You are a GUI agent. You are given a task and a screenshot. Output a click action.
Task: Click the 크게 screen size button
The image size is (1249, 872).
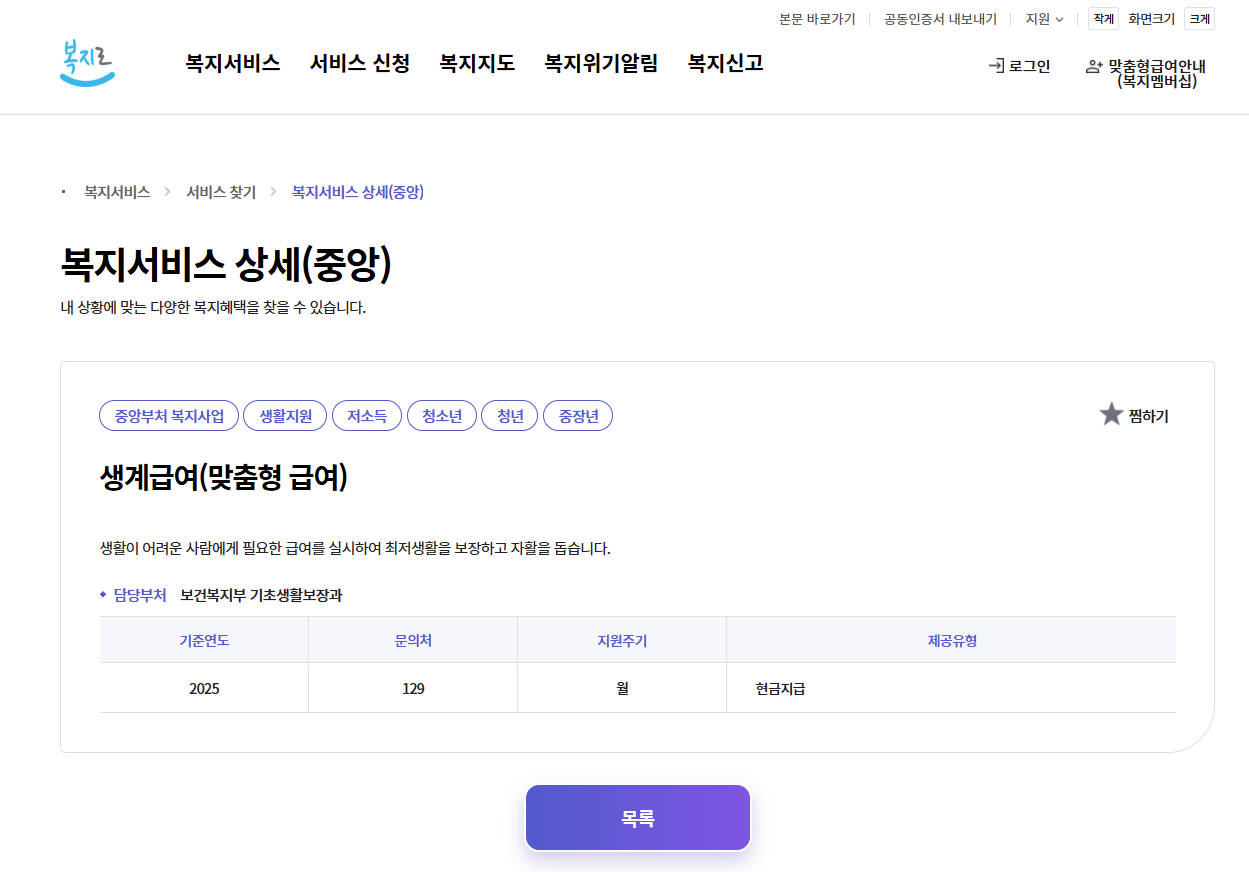click(x=1199, y=19)
